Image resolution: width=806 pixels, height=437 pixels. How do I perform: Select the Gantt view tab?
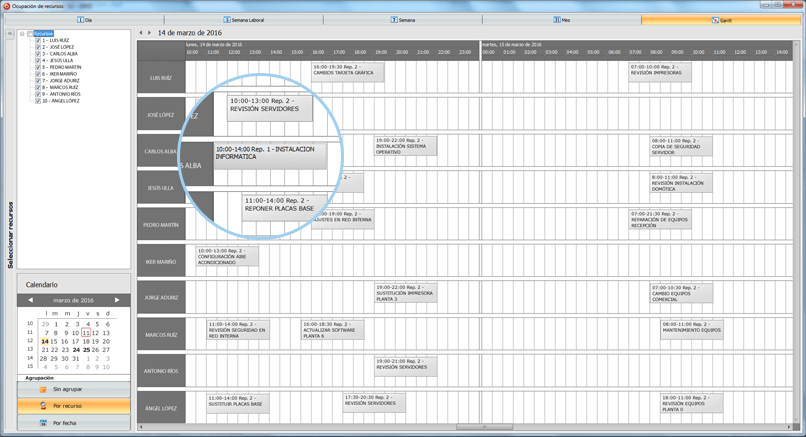[x=719, y=20]
